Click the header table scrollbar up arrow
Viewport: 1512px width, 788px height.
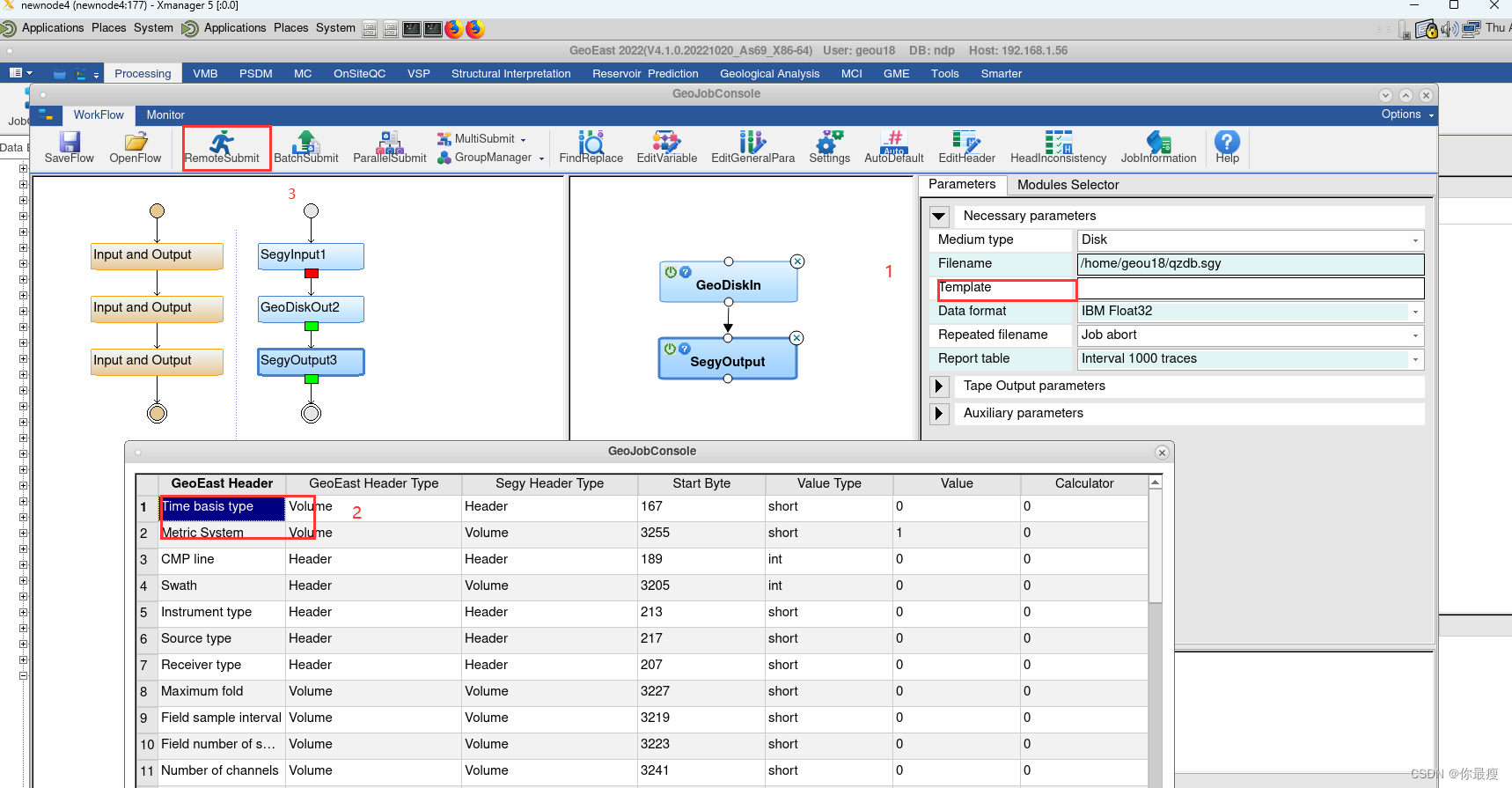(1155, 482)
